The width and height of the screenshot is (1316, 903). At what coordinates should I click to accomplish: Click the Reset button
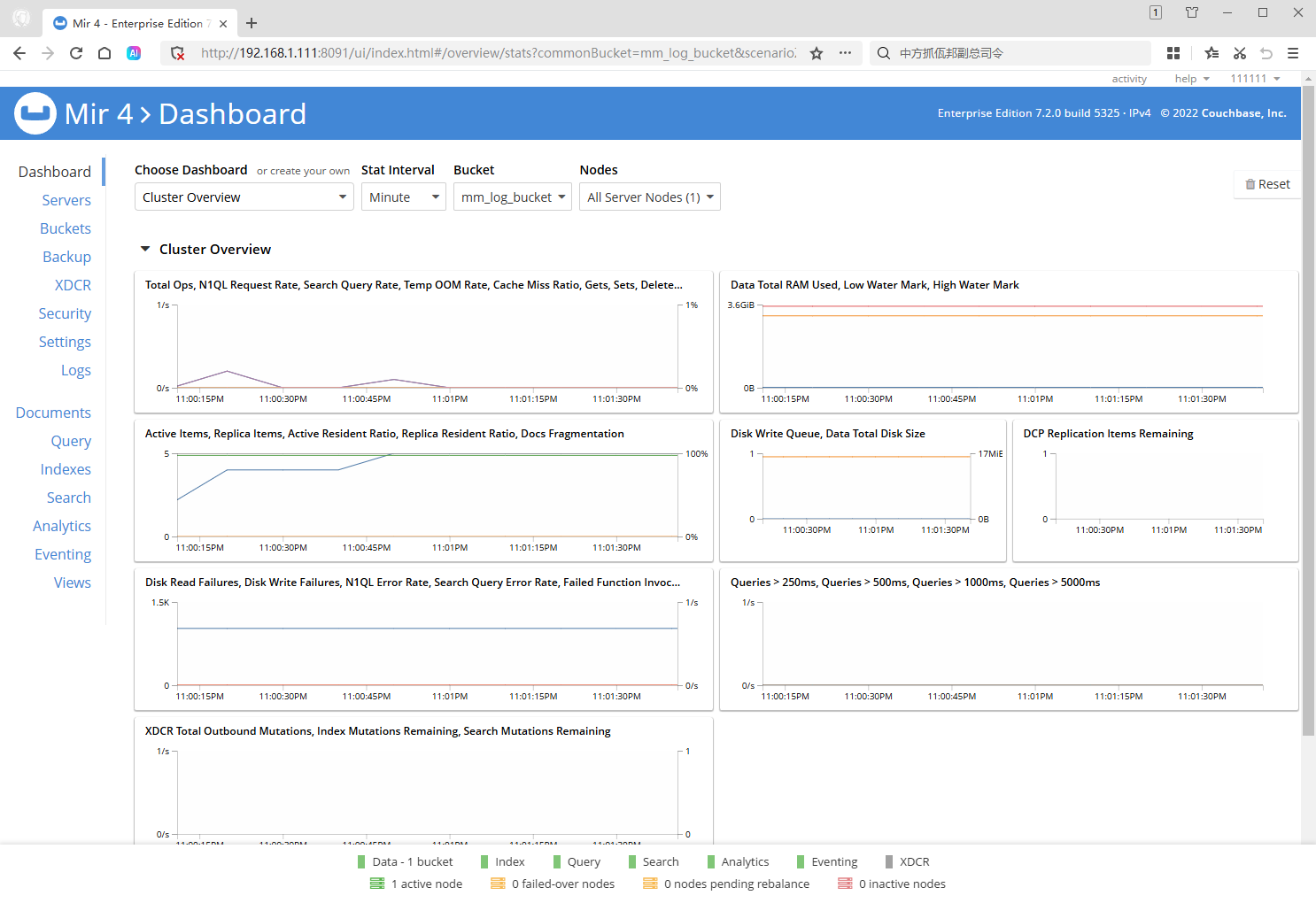coord(1267,184)
